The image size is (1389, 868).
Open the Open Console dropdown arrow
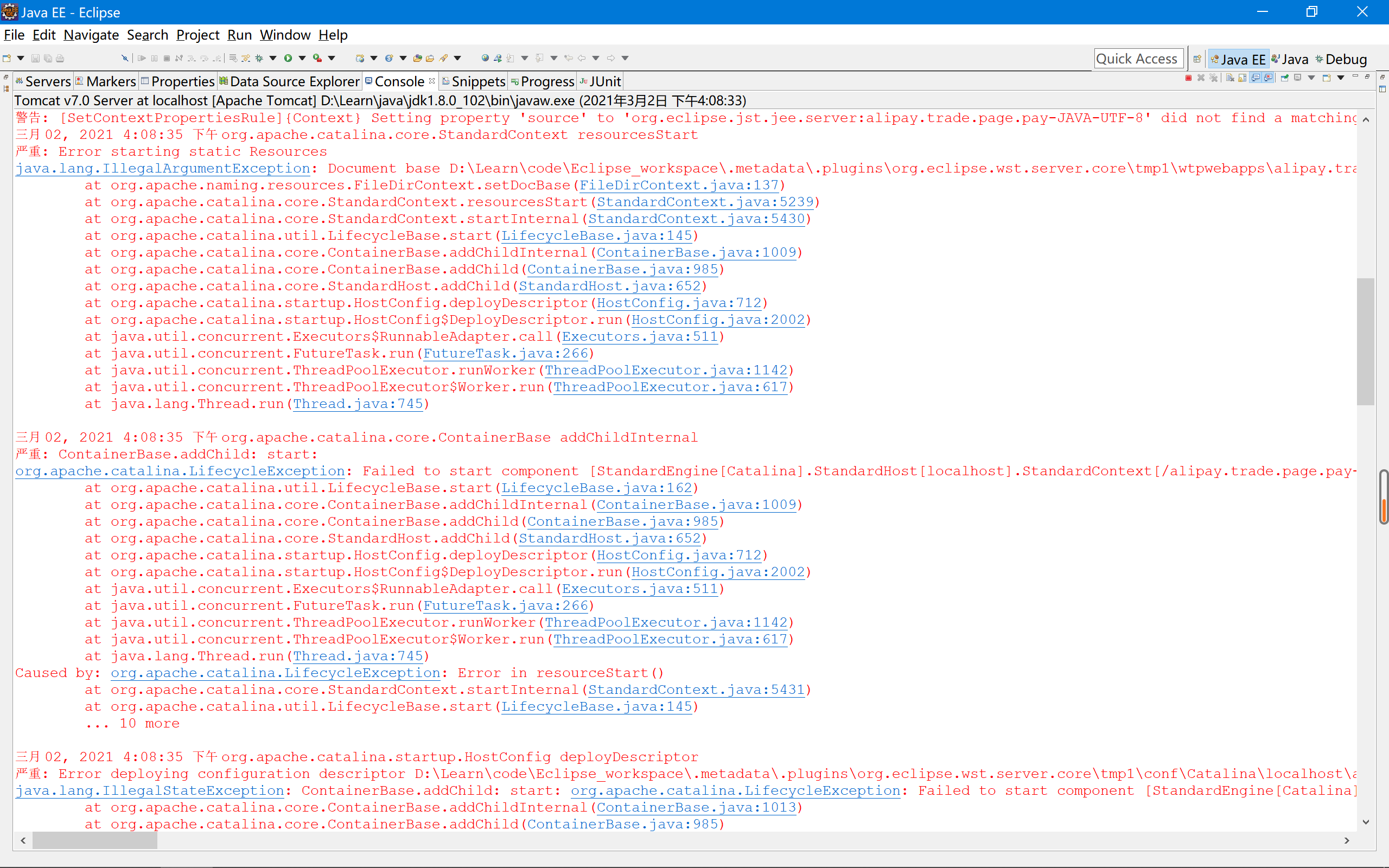tap(1341, 78)
